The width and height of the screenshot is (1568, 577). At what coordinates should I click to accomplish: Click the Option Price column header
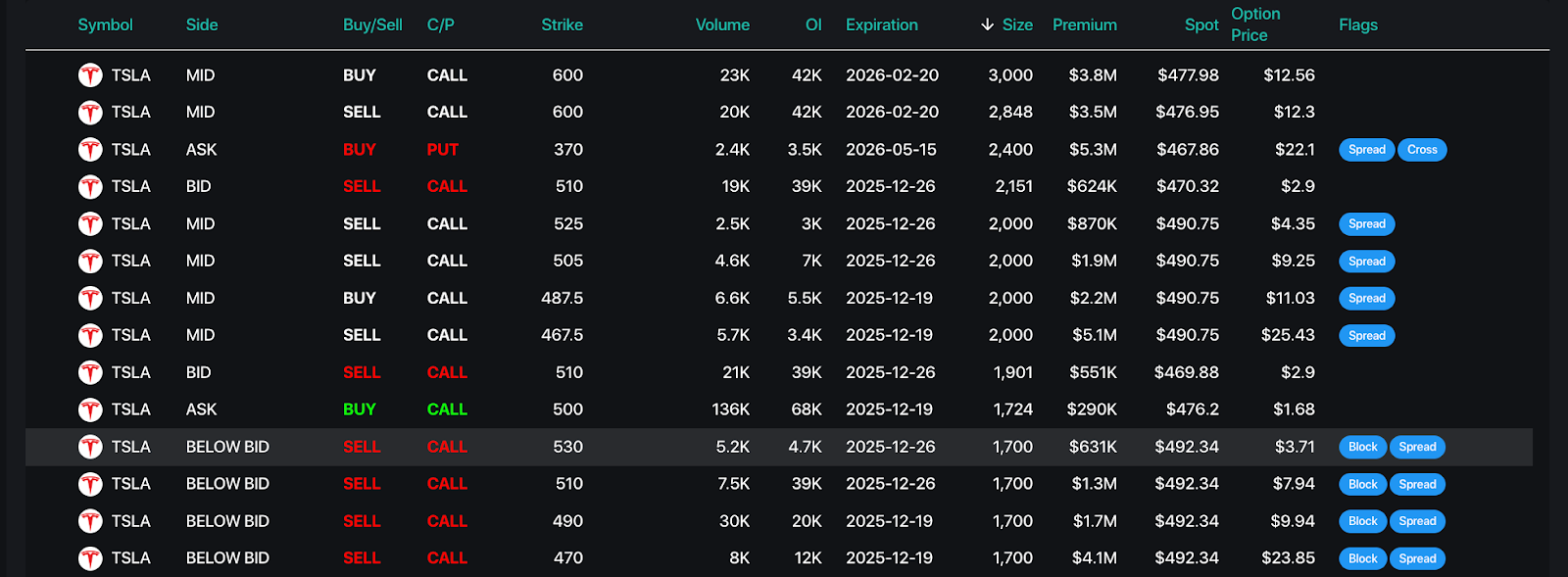click(1255, 24)
